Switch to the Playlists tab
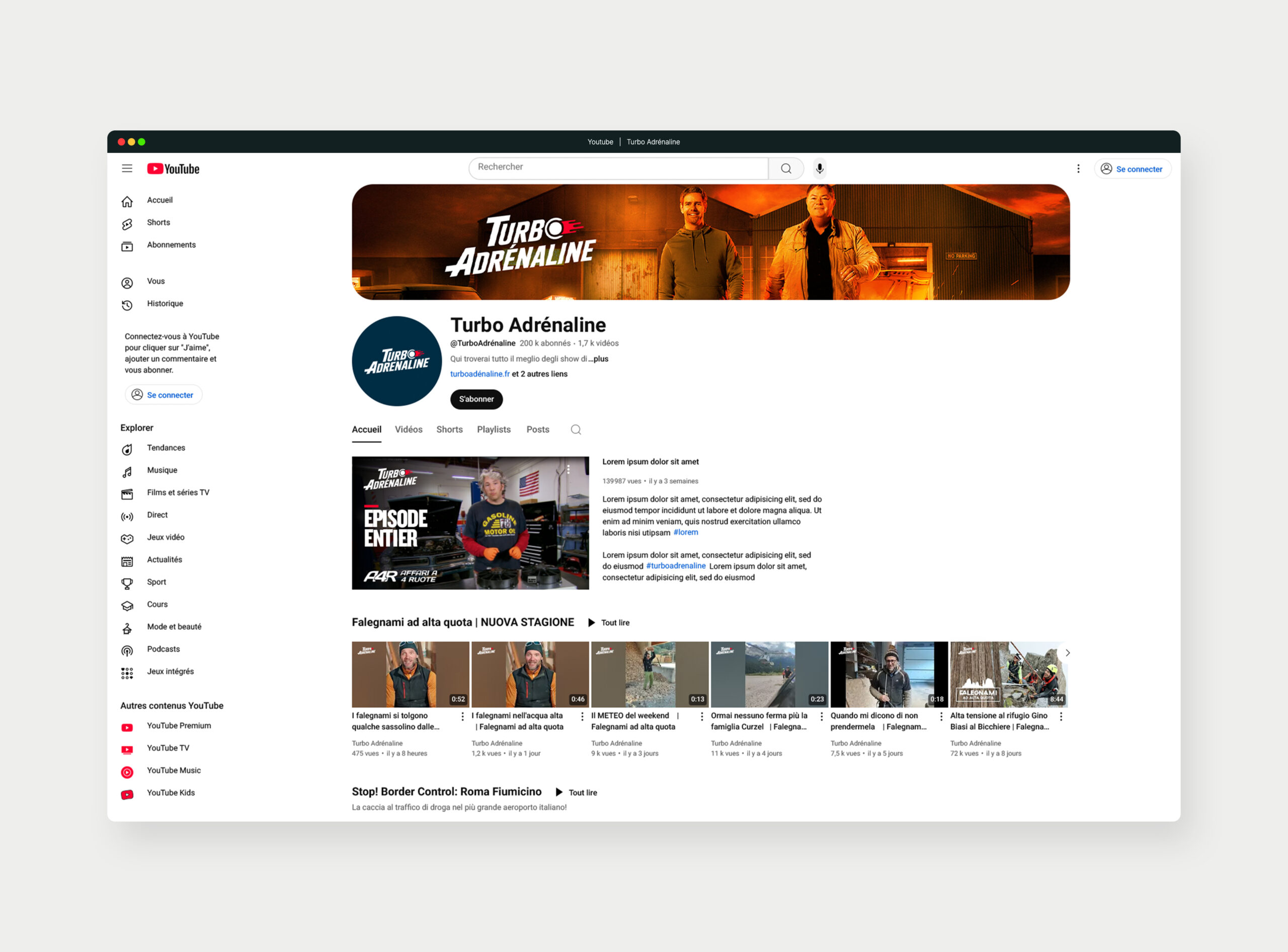This screenshot has width=1288, height=952. tap(494, 430)
